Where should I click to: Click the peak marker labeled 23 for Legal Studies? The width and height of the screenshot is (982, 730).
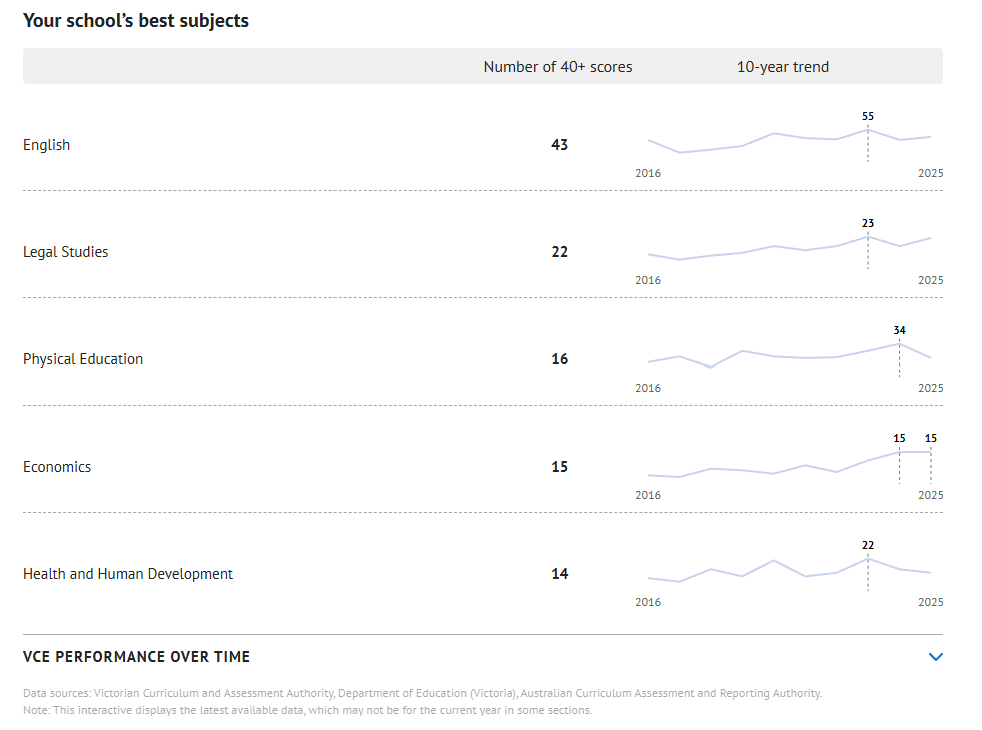pyautogui.click(x=868, y=223)
